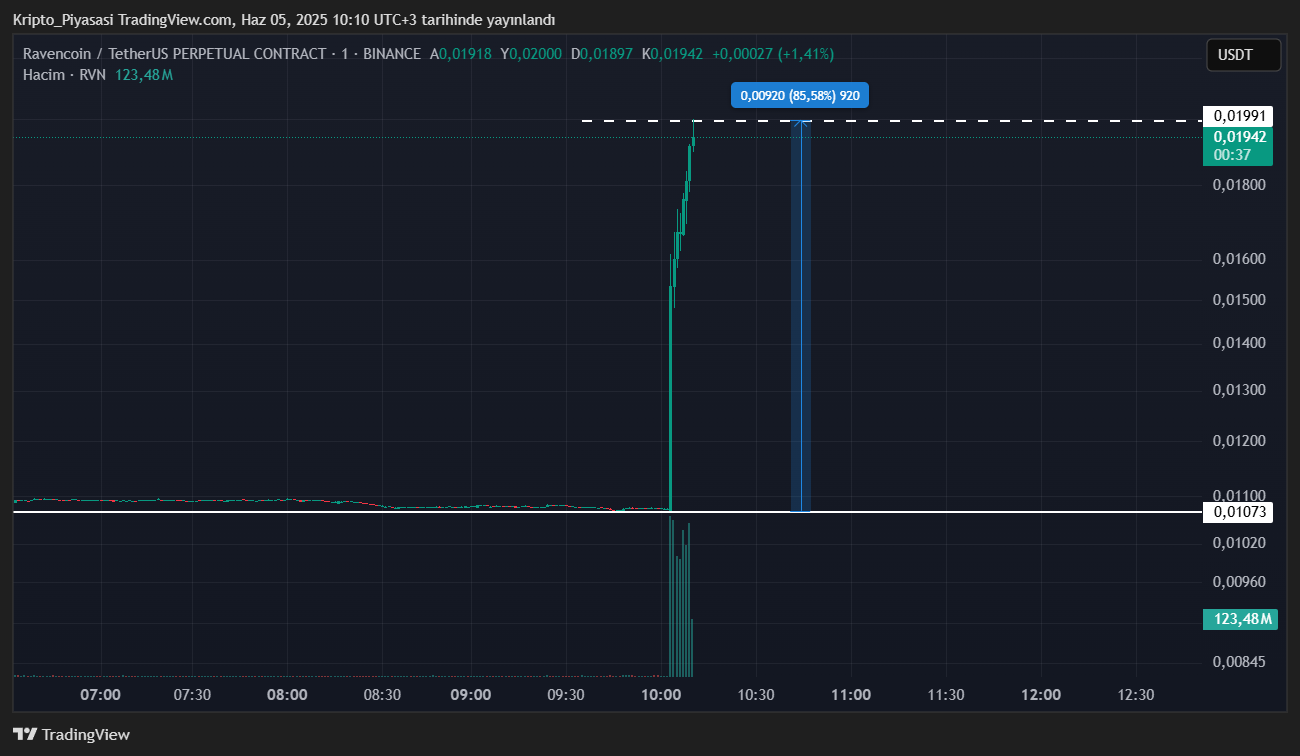The width and height of the screenshot is (1300, 756).
Task: Select the blue price range measurement box
Action: (800, 315)
